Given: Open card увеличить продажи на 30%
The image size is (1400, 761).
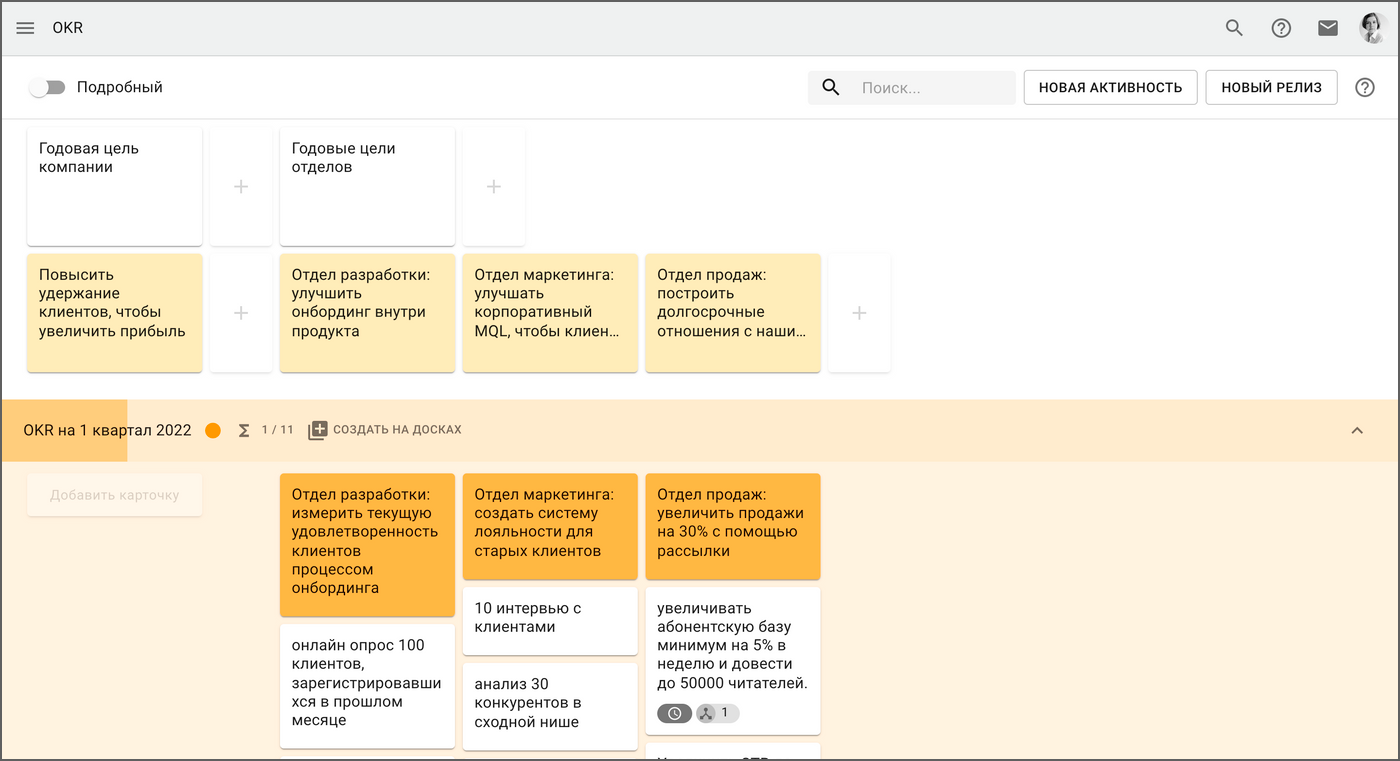Looking at the screenshot, I should pos(733,526).
